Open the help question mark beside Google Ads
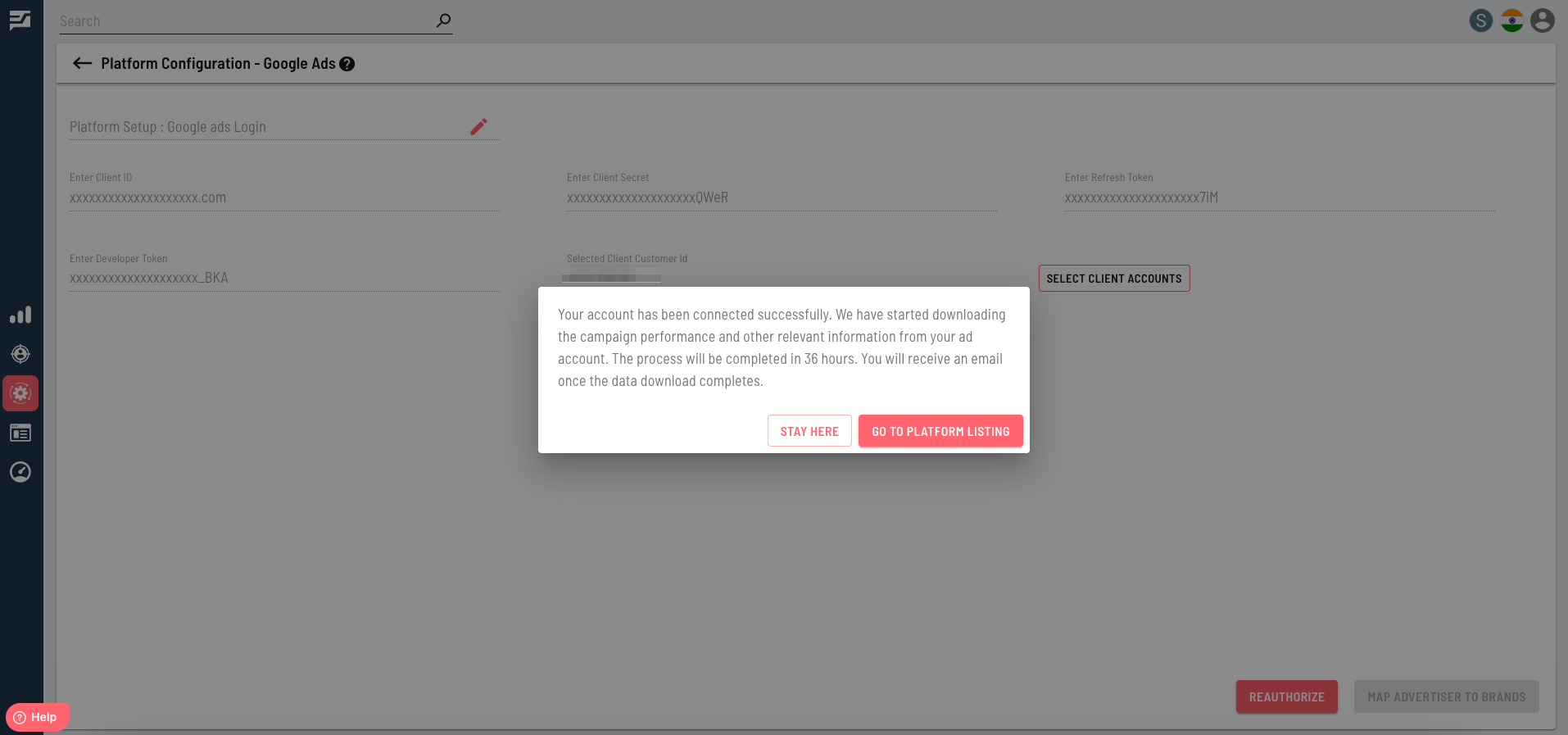The image size is (1568, 735). tap(347, 64)
